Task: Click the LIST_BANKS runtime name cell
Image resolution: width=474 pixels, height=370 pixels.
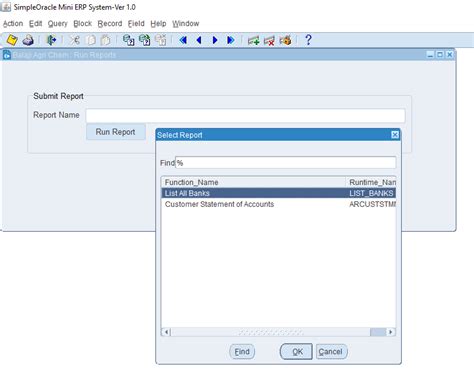Action: [371, 193]
